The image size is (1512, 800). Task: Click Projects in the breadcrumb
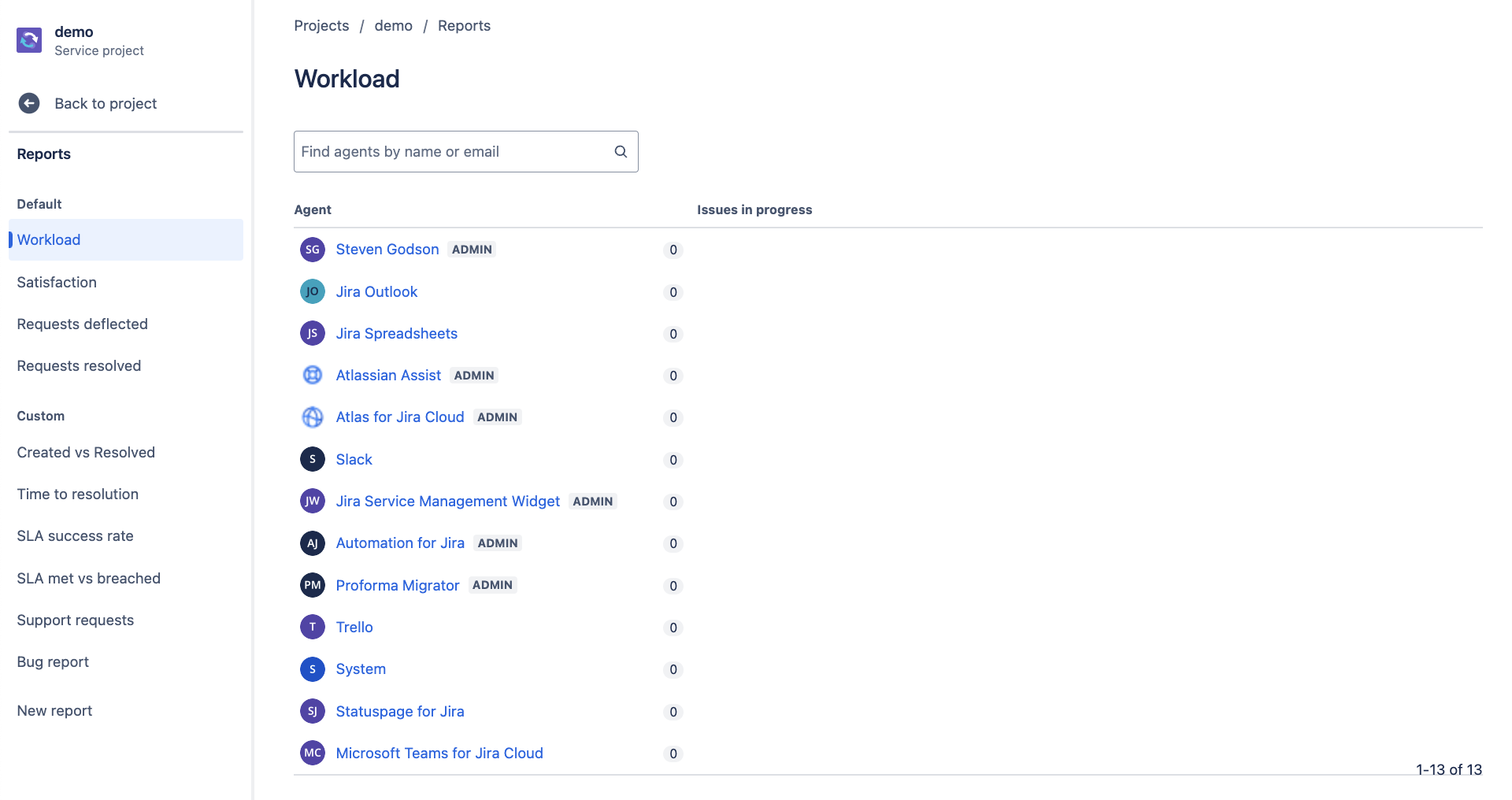coord(321,25)
